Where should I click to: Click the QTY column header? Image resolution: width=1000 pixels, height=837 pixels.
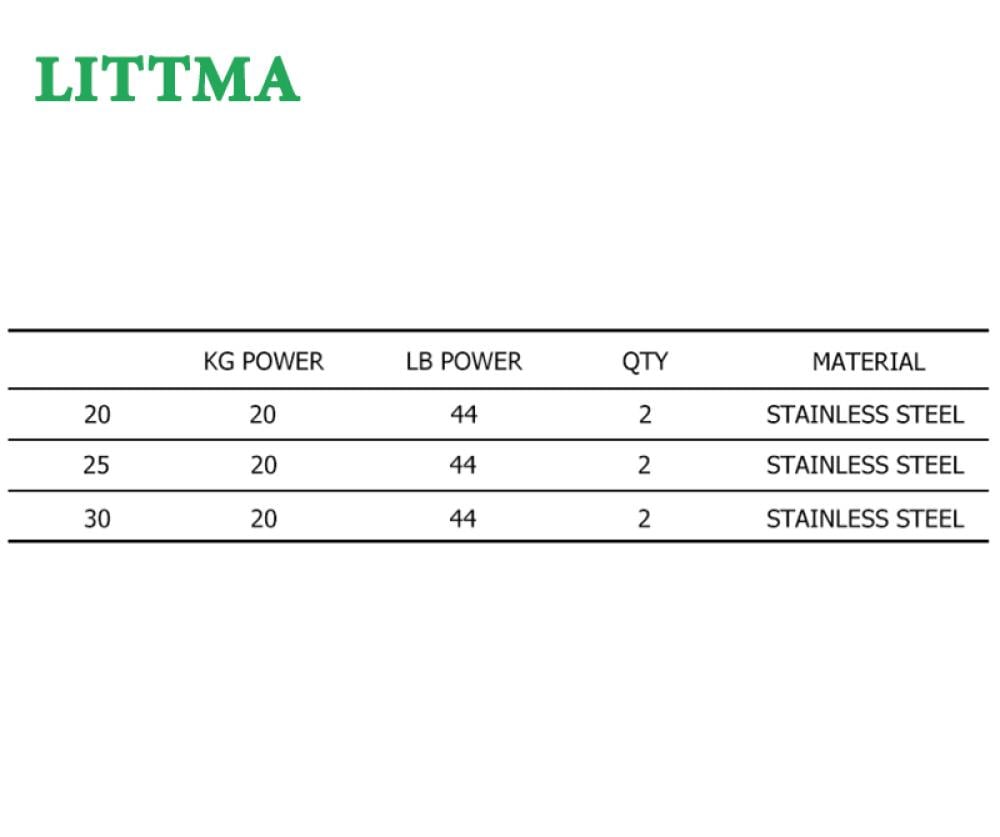click(x=645, y=362)
